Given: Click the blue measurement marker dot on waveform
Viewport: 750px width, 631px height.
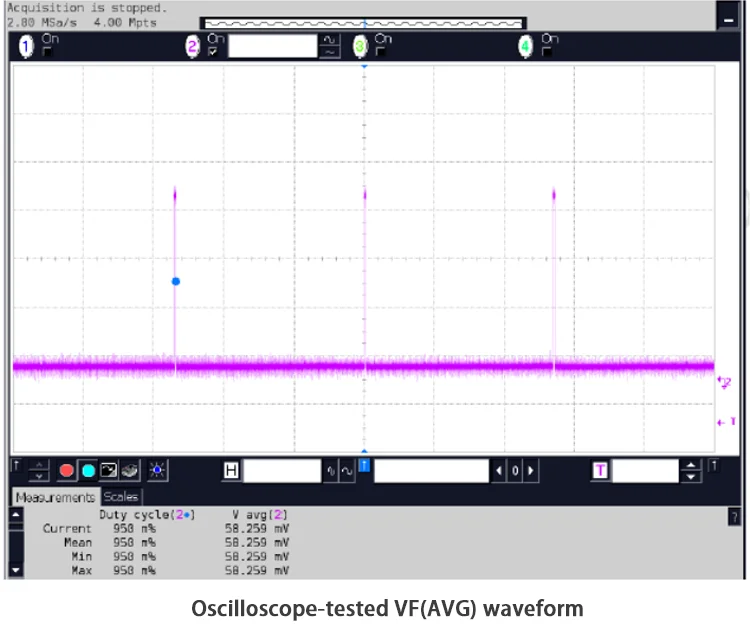Looking at the screenshot, I should click(x=176, y=281).
